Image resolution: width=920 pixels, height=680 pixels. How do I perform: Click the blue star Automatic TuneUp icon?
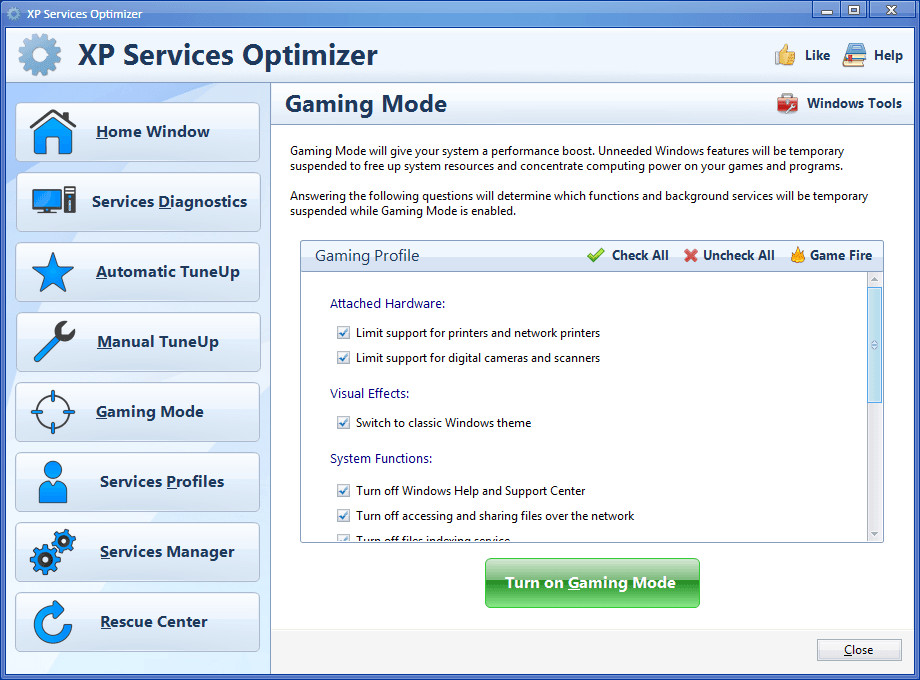tap(53, 272)
